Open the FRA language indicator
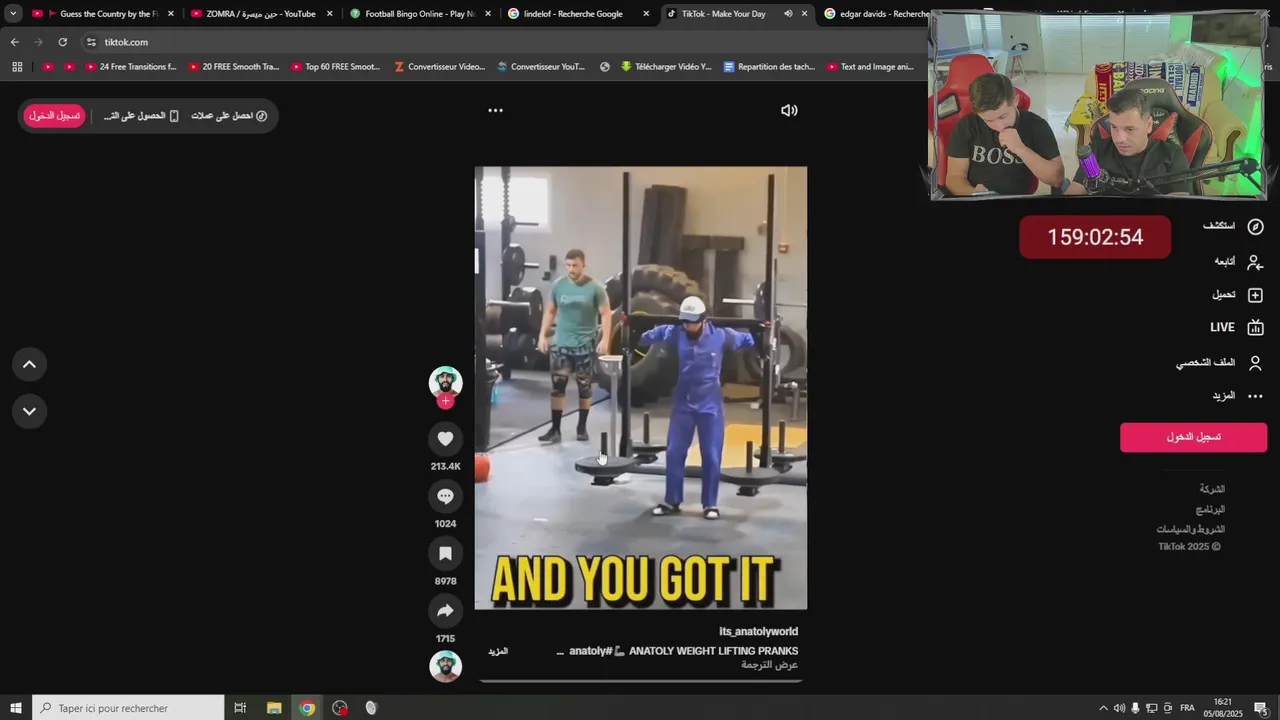 (x=1187, y=708)
